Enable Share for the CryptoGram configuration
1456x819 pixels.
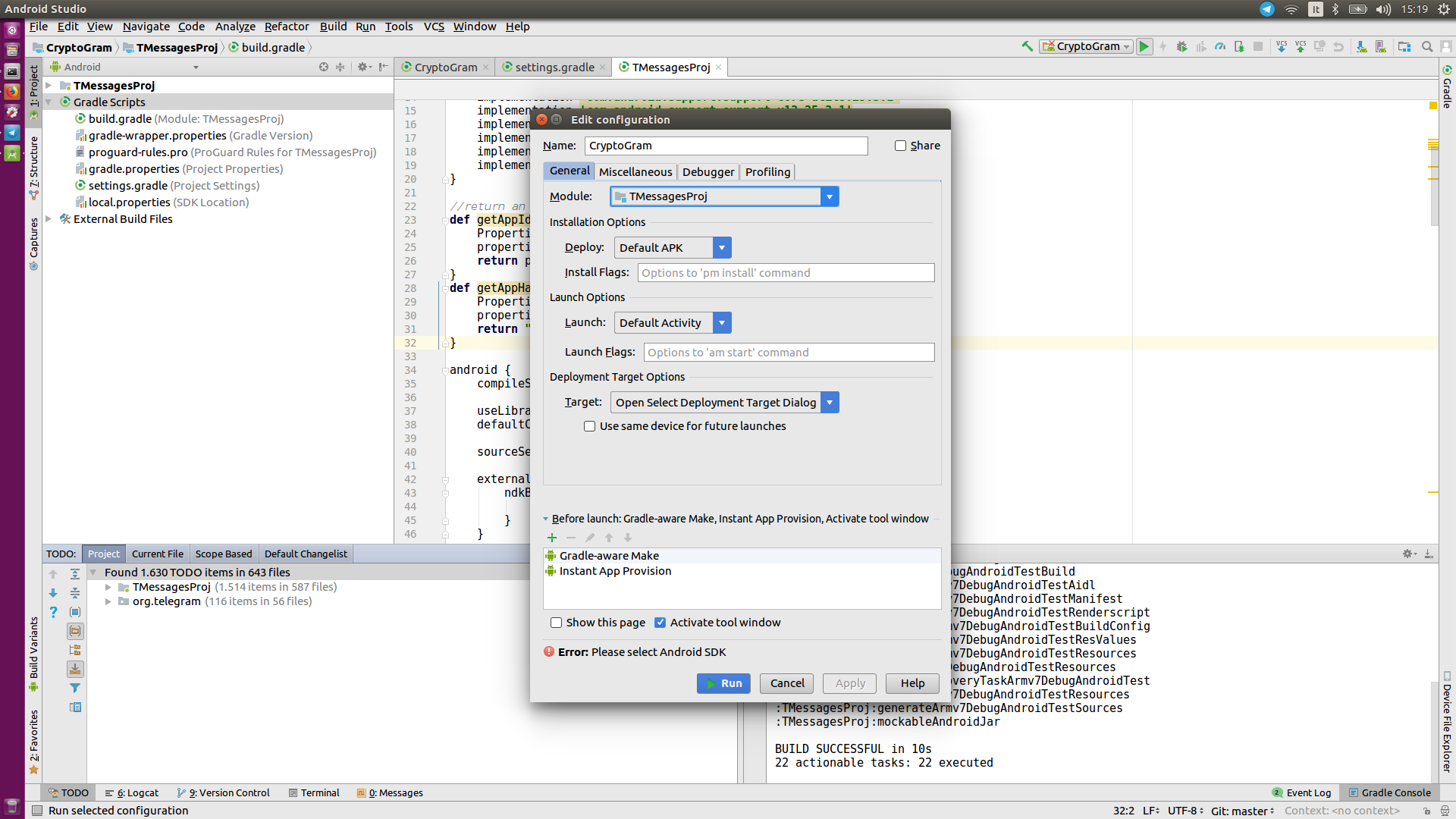pos(900,146)
